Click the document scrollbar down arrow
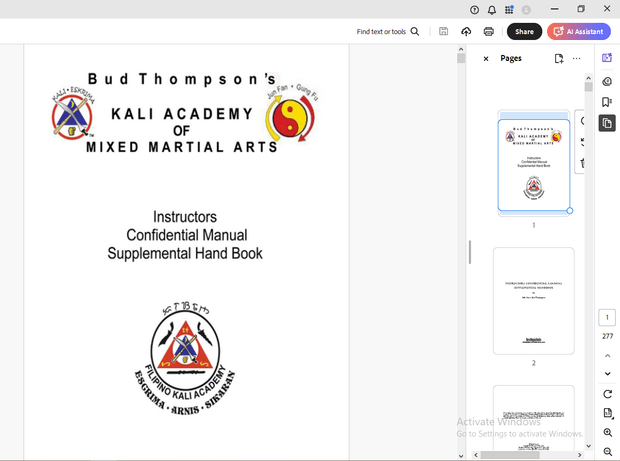620x461 pixels. [x=461, y=455]
